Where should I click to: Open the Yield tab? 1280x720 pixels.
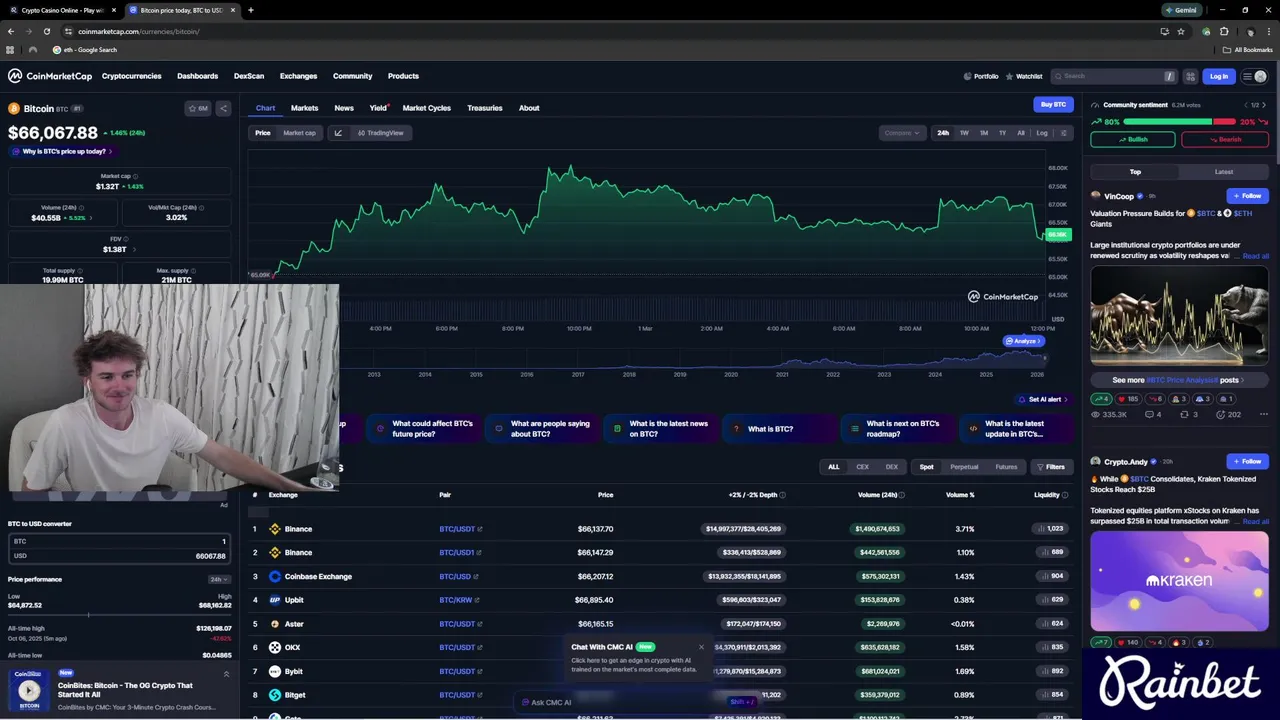coord(378,108)
